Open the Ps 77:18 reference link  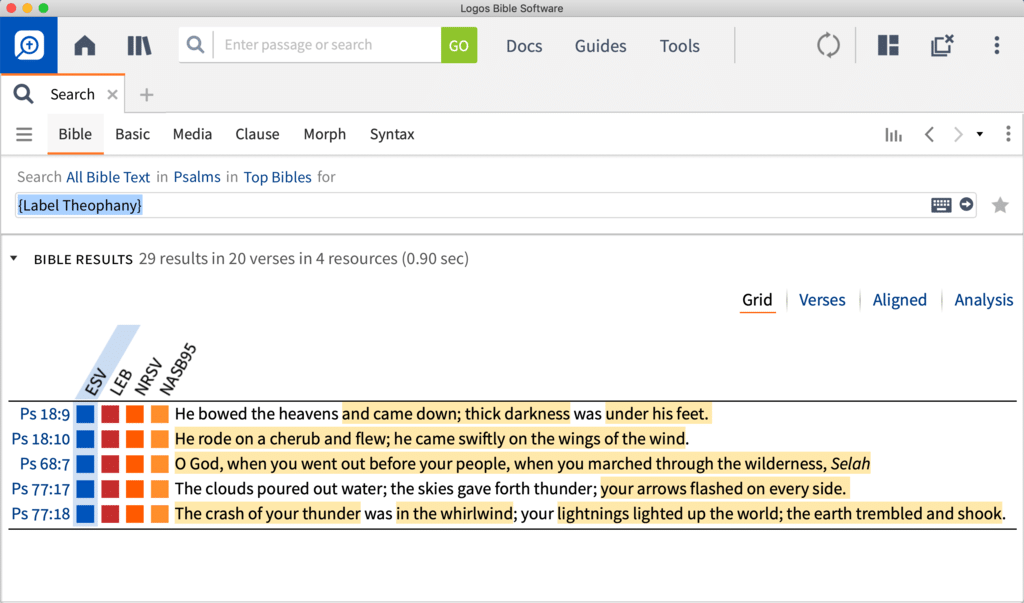pos(40,513)
